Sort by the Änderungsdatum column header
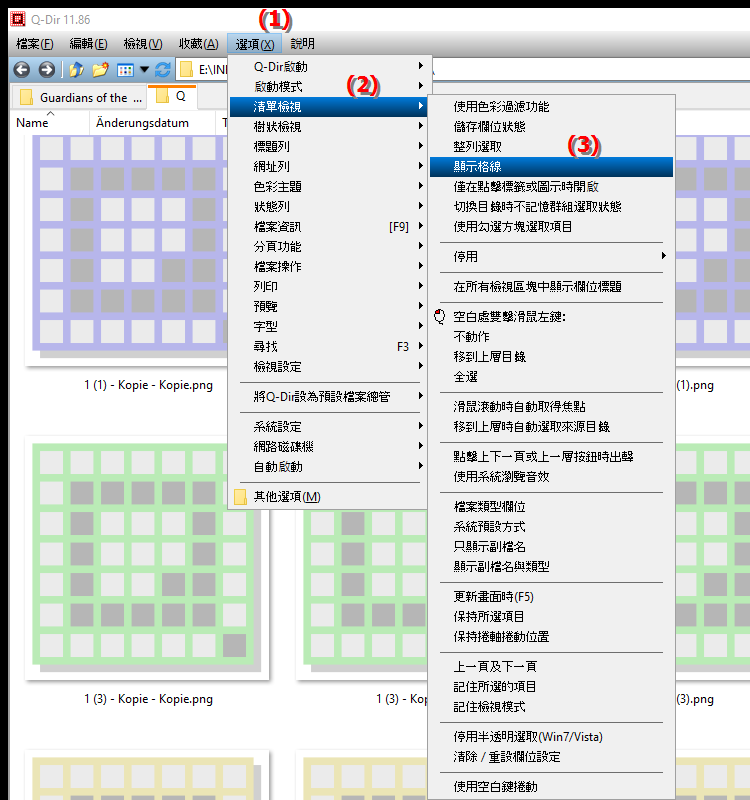This screenshot has width=750, height=800. coord(152,123)
